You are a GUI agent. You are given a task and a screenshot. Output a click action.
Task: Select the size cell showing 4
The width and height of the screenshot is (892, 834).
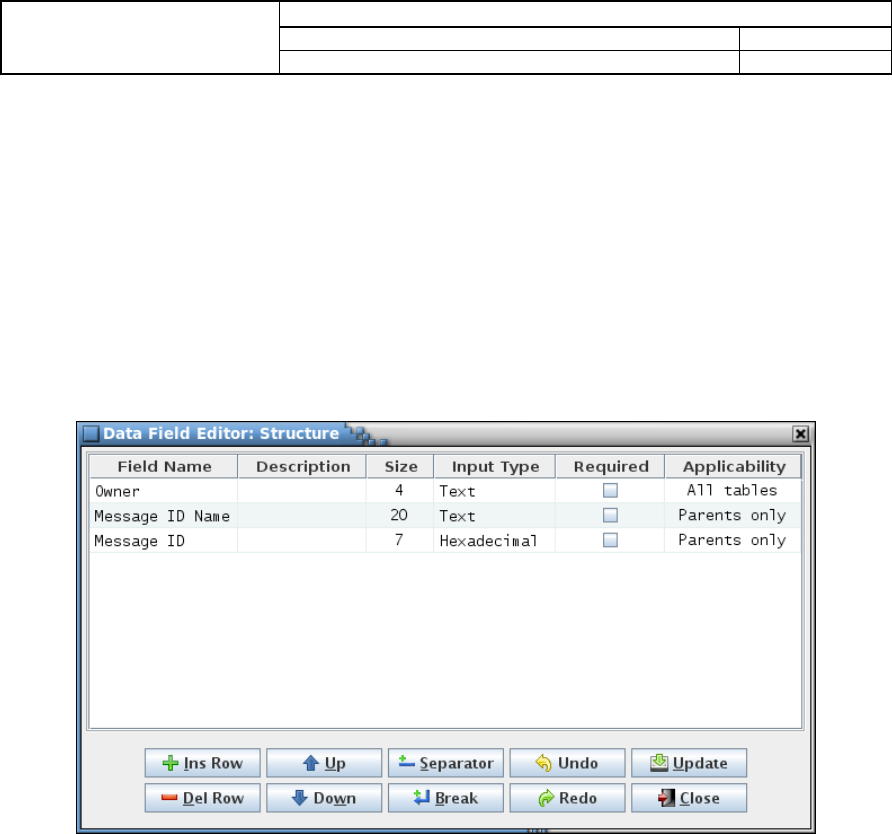pos(400,490)
